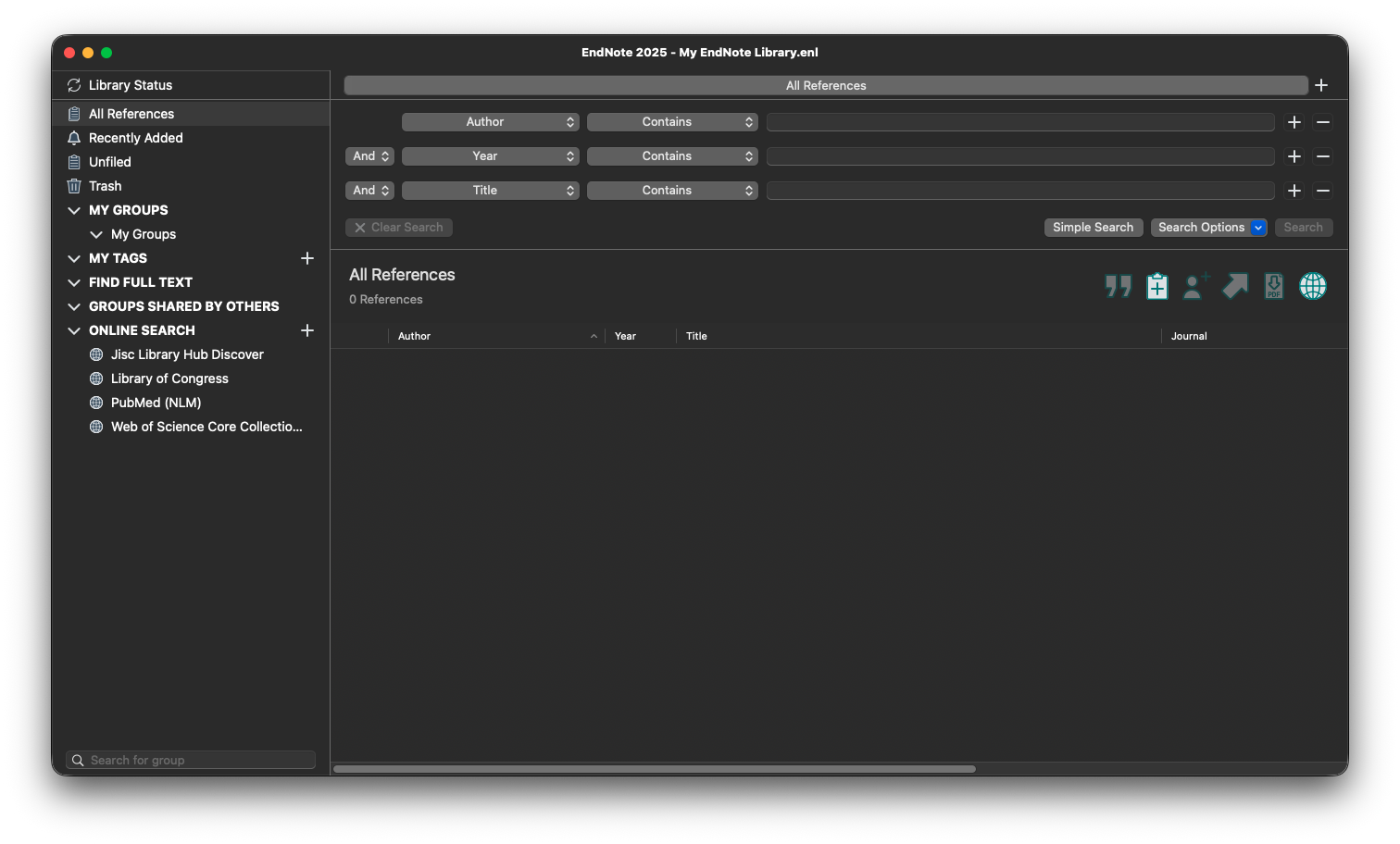Click the find full text PDF icon
Screen dimensions: 1400x844
pos(1274,286)
